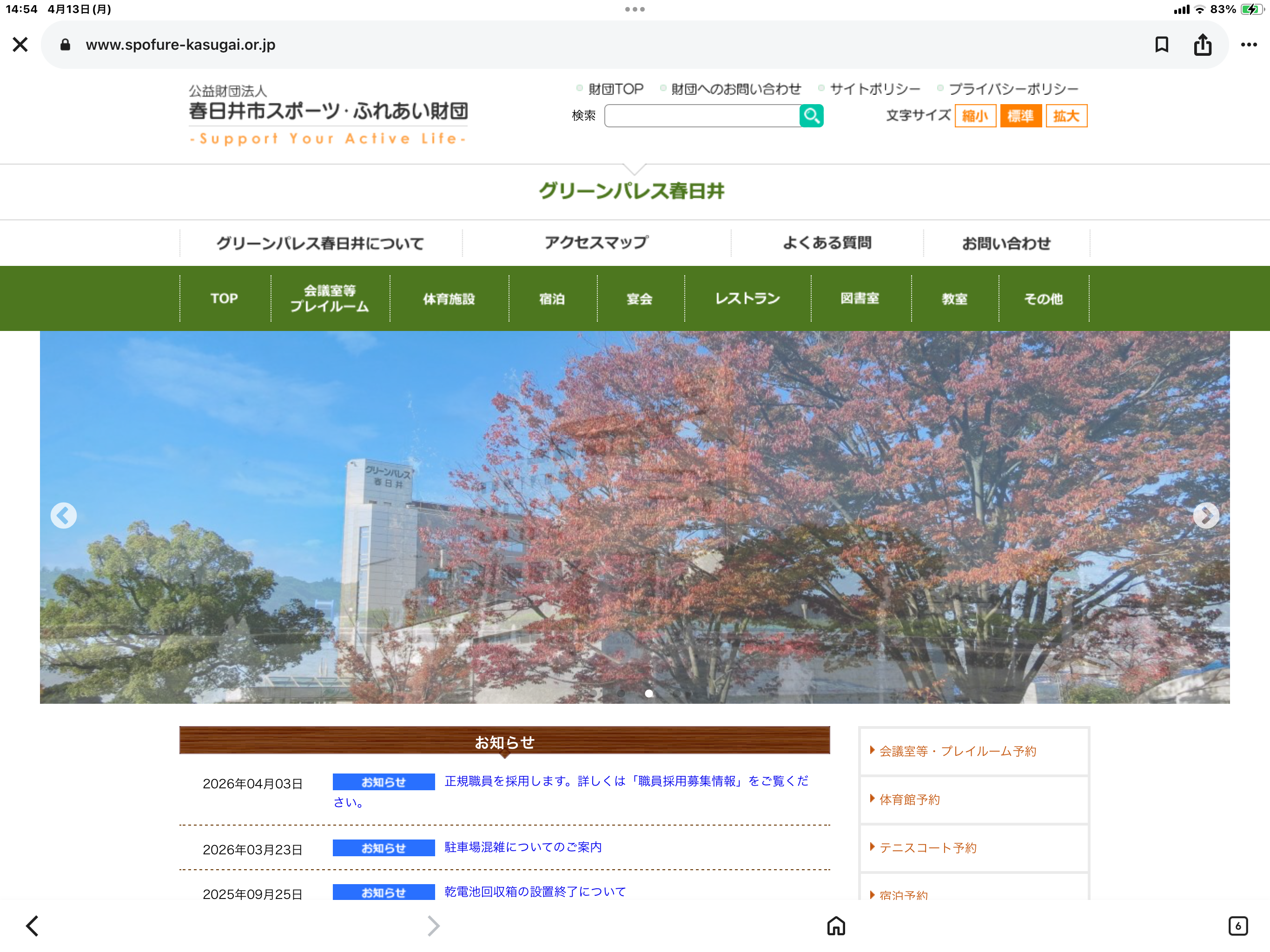Open 会議室等・プレイルーム予約 link

[x=958, y=751]
